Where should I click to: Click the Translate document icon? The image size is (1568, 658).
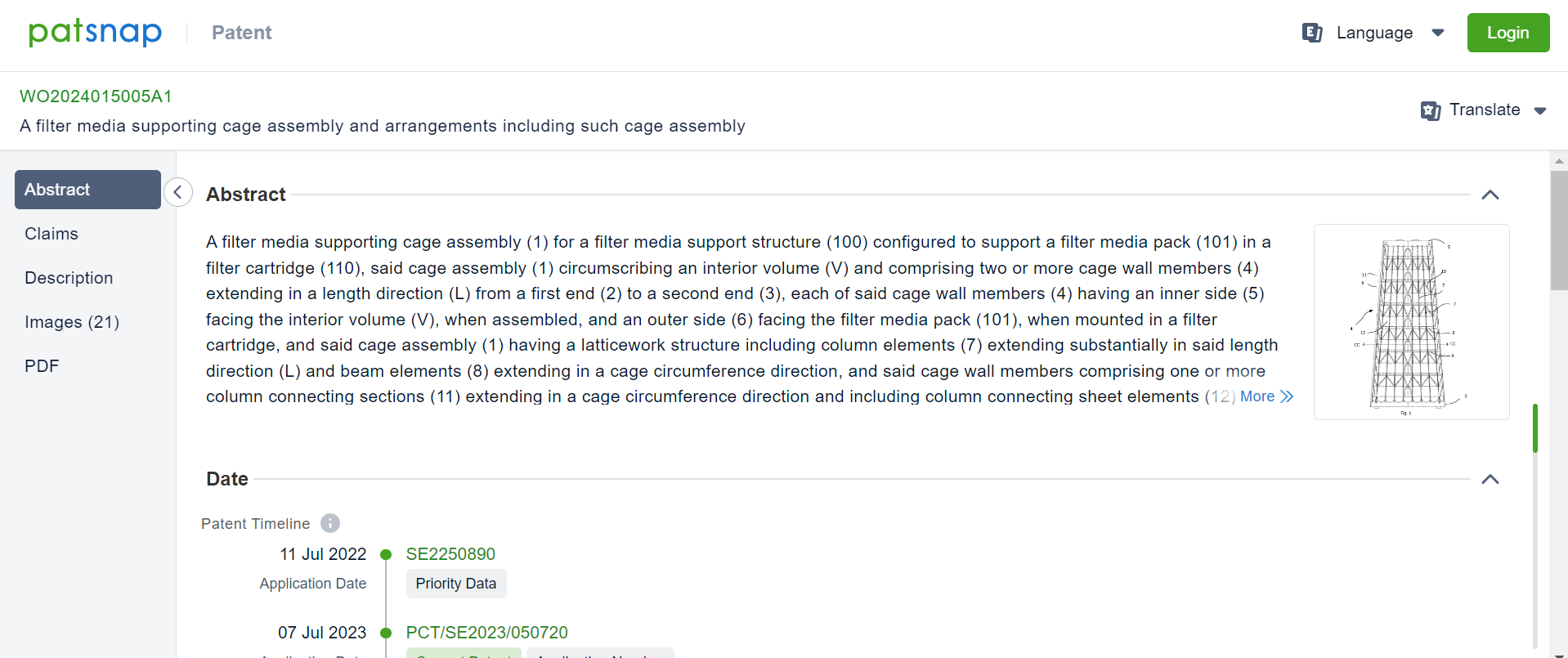pyautogui.click(x=1430, y=110)
